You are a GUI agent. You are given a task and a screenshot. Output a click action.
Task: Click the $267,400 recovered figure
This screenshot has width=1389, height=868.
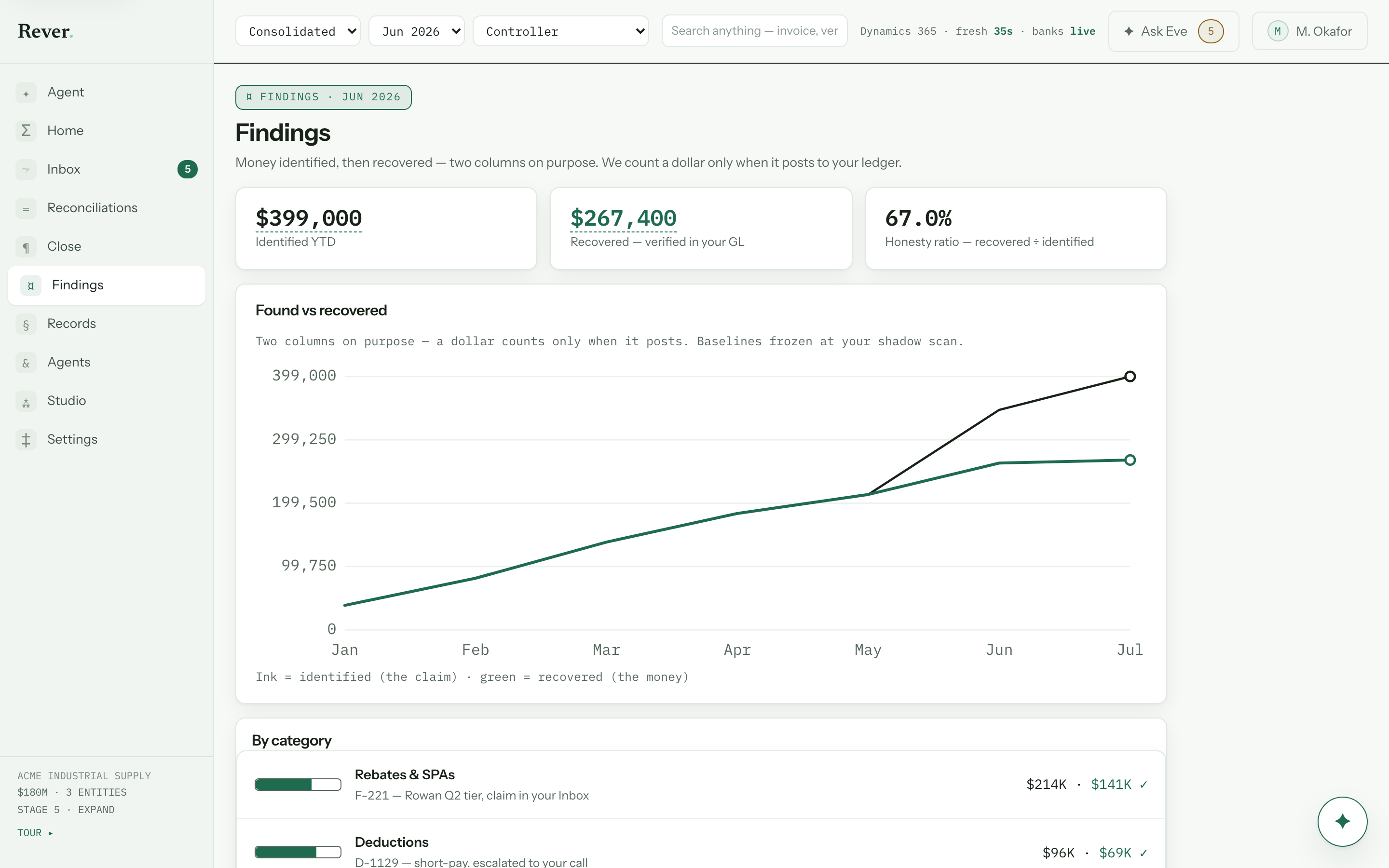(x=623, y=218)
